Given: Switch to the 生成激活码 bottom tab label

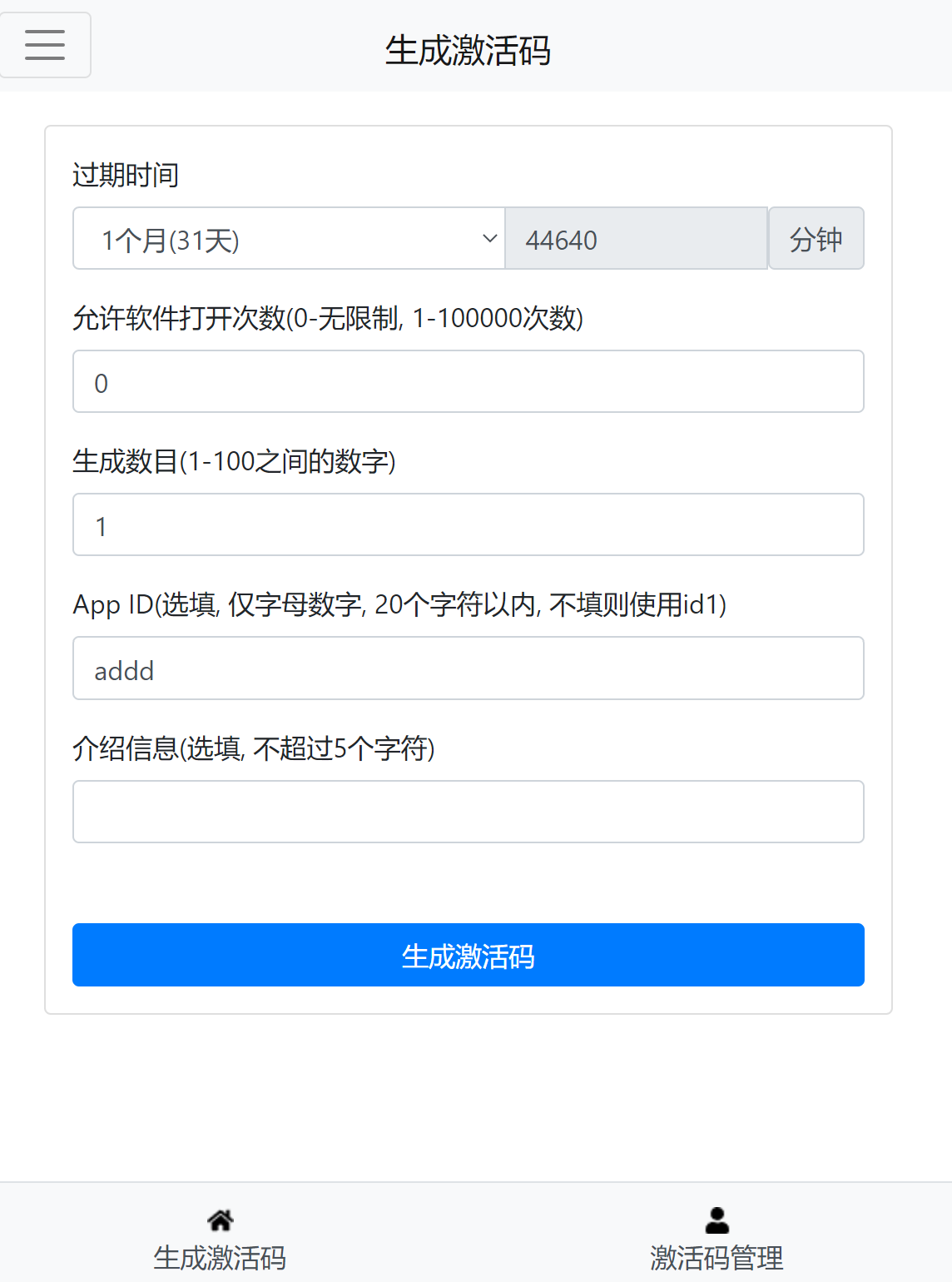Looking at the screenshot, I should click(x=221, y=1257).
